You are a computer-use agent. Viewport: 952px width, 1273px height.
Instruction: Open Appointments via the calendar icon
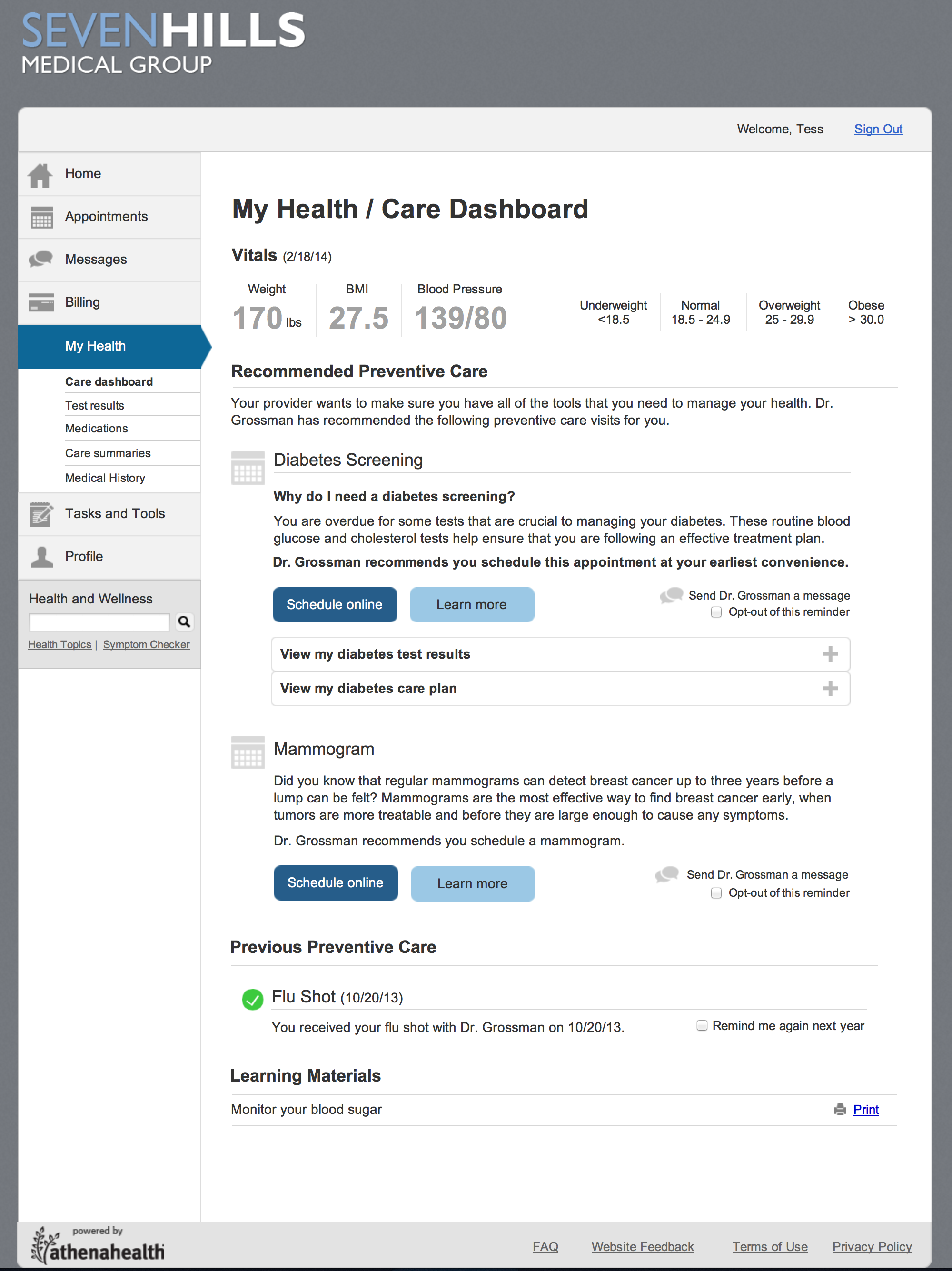click(x=42, y=216)
